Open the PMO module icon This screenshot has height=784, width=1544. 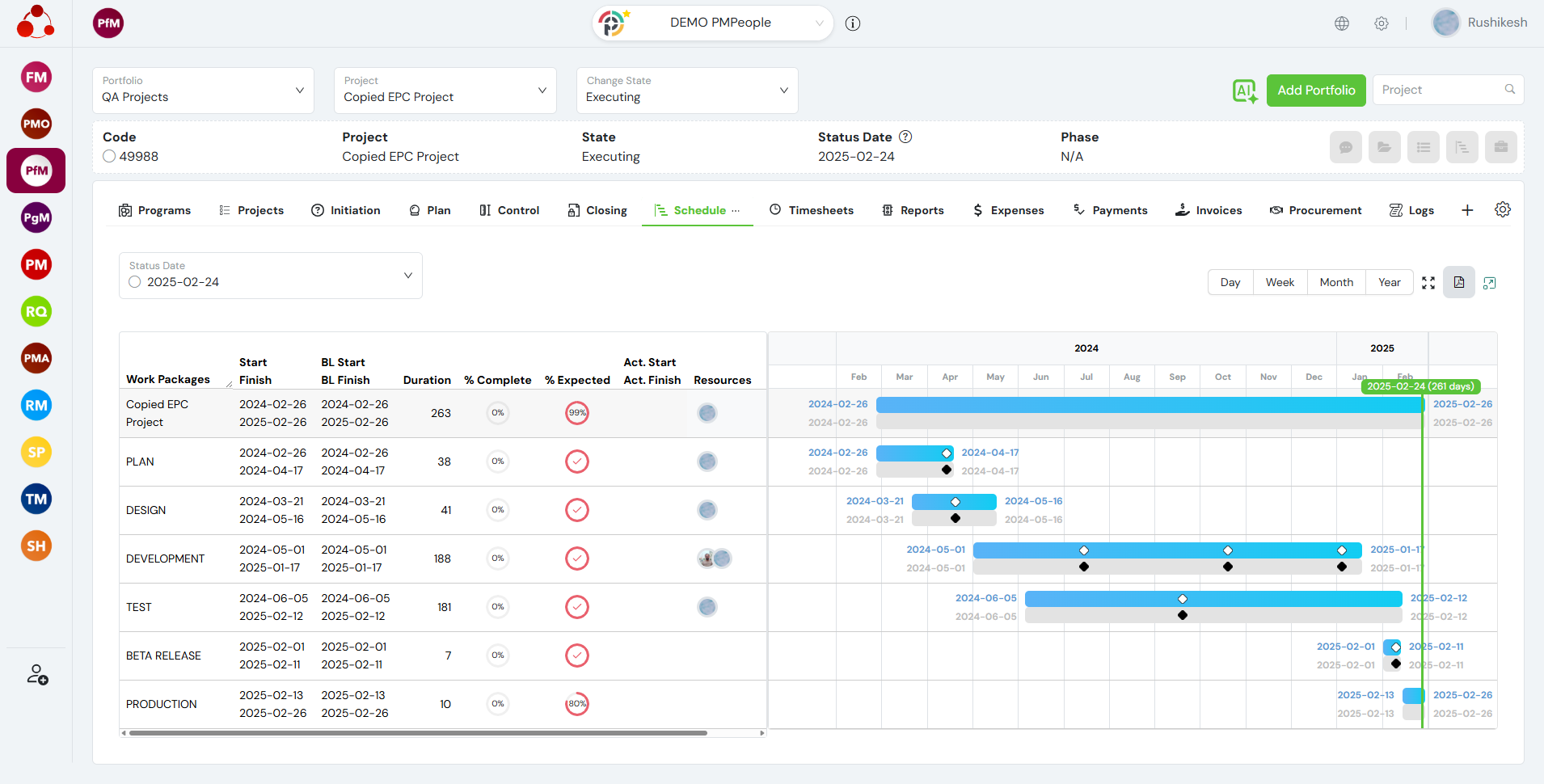pos(36,124)
